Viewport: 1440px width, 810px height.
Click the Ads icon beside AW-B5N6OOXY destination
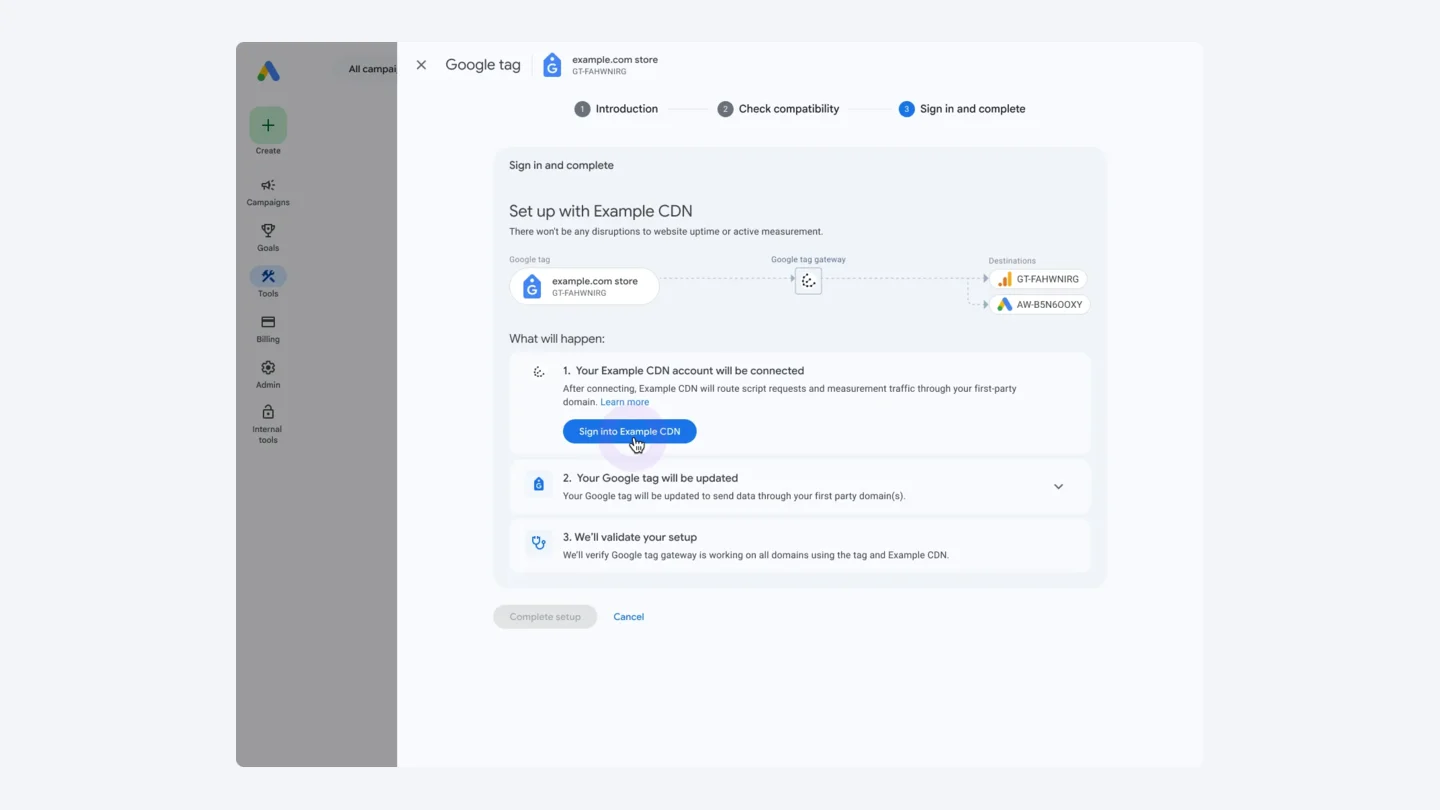[1005, 304]
